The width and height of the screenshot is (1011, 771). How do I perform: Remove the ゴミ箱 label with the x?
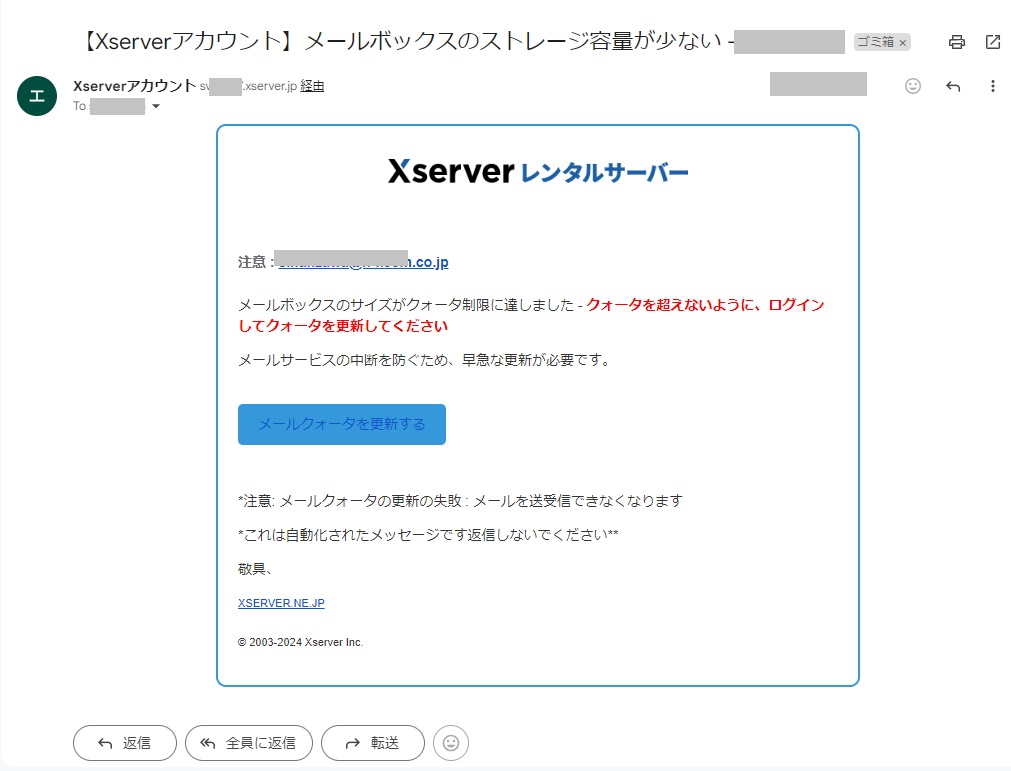902,42
